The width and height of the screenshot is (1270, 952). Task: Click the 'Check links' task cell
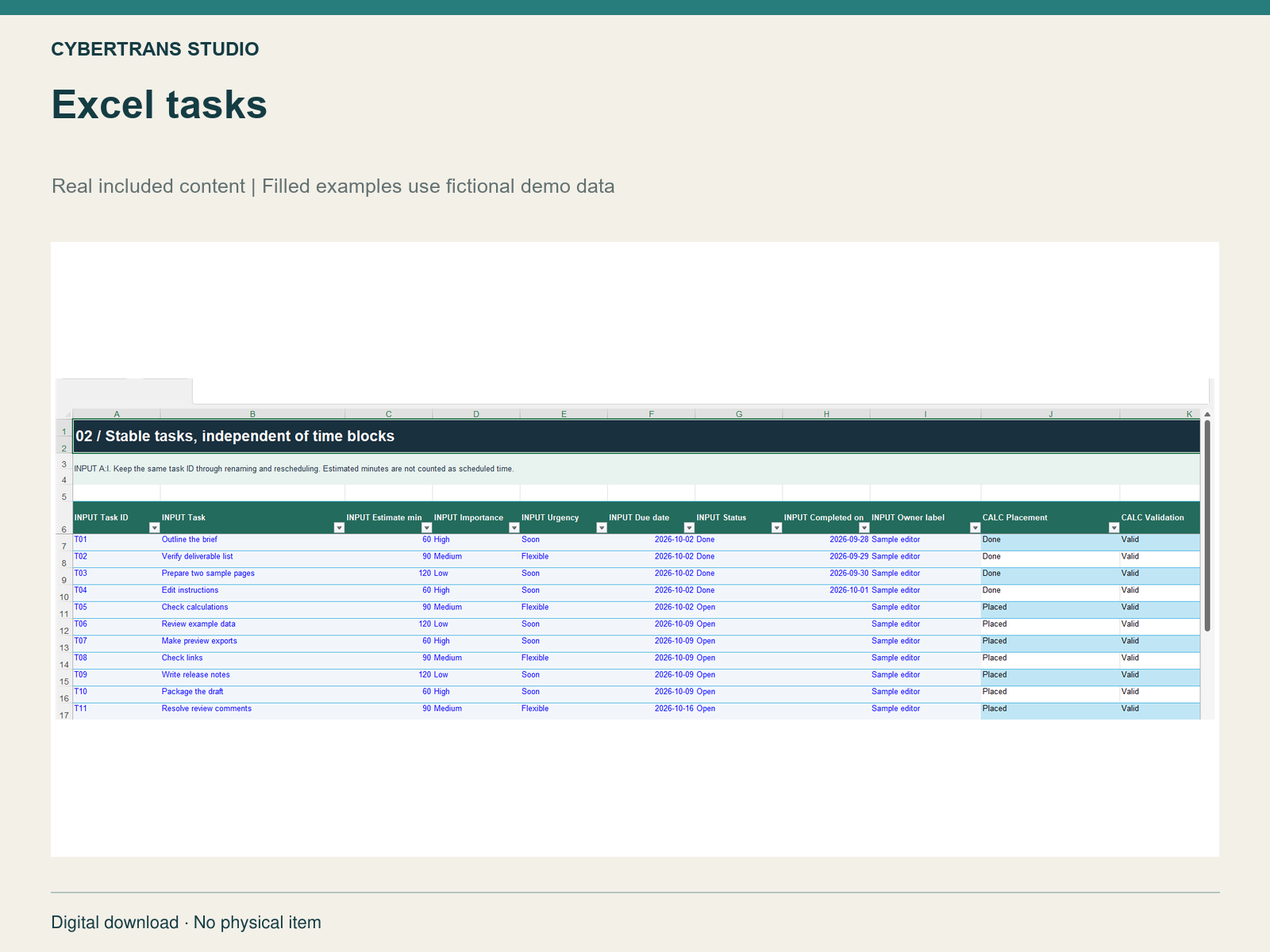tap(252, 661)
